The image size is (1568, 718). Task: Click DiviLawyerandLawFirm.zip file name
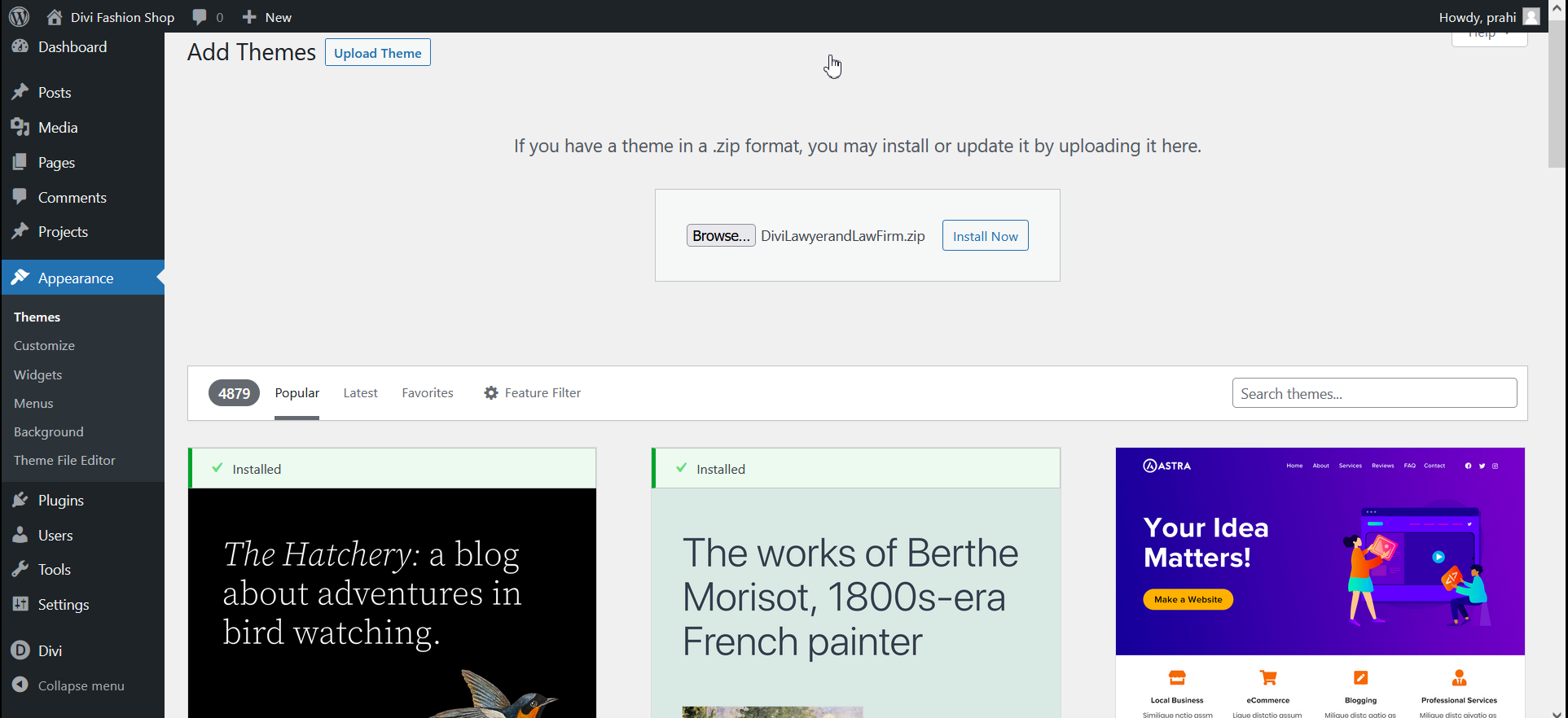tap(843, 236)
